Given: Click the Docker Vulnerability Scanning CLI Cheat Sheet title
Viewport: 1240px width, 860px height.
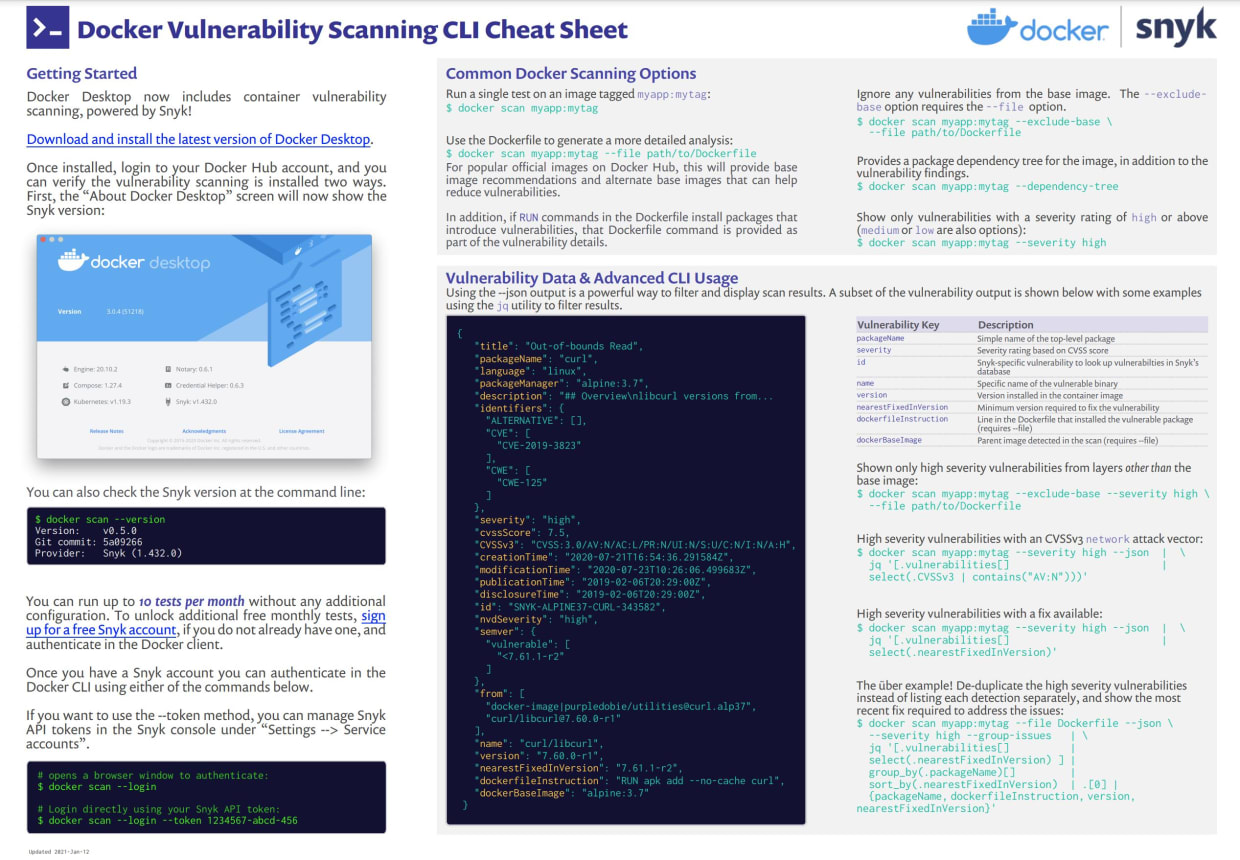Looking at the screenshot, I should click(x=353, y=30).
